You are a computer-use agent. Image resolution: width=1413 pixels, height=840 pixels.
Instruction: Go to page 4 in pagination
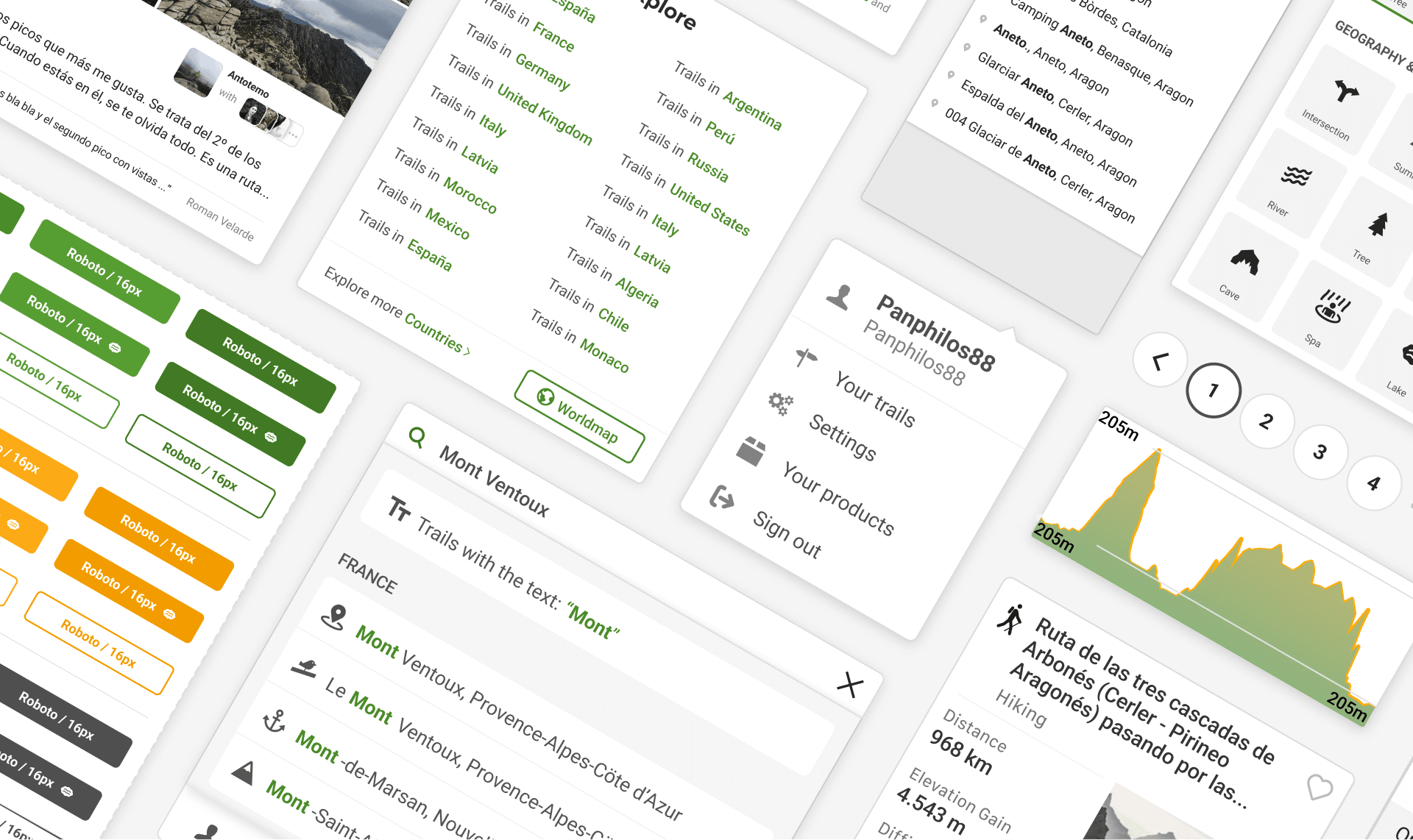(x=1374, y=483)
